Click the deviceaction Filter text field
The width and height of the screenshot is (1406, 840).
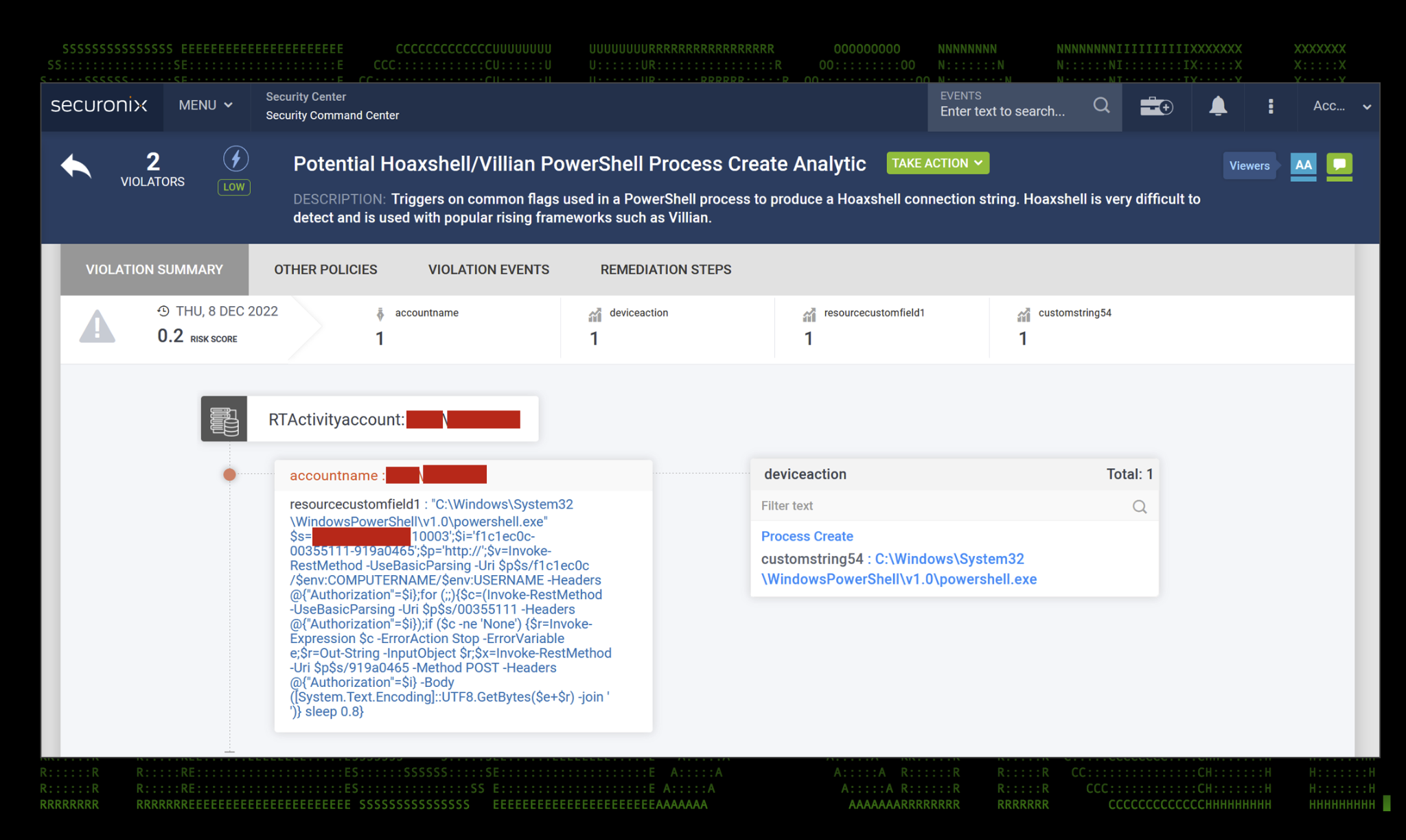941,506
